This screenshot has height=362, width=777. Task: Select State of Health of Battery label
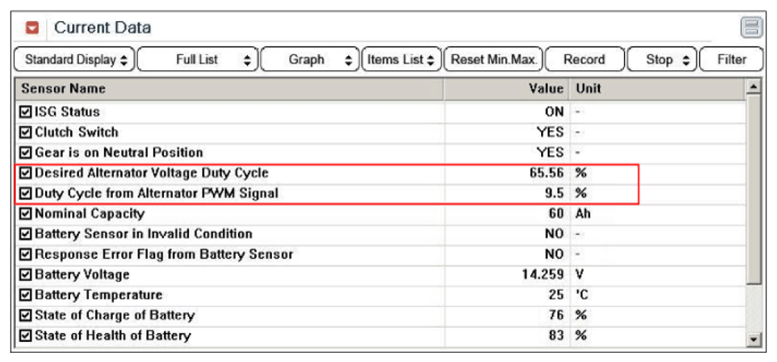coord(112,336)
